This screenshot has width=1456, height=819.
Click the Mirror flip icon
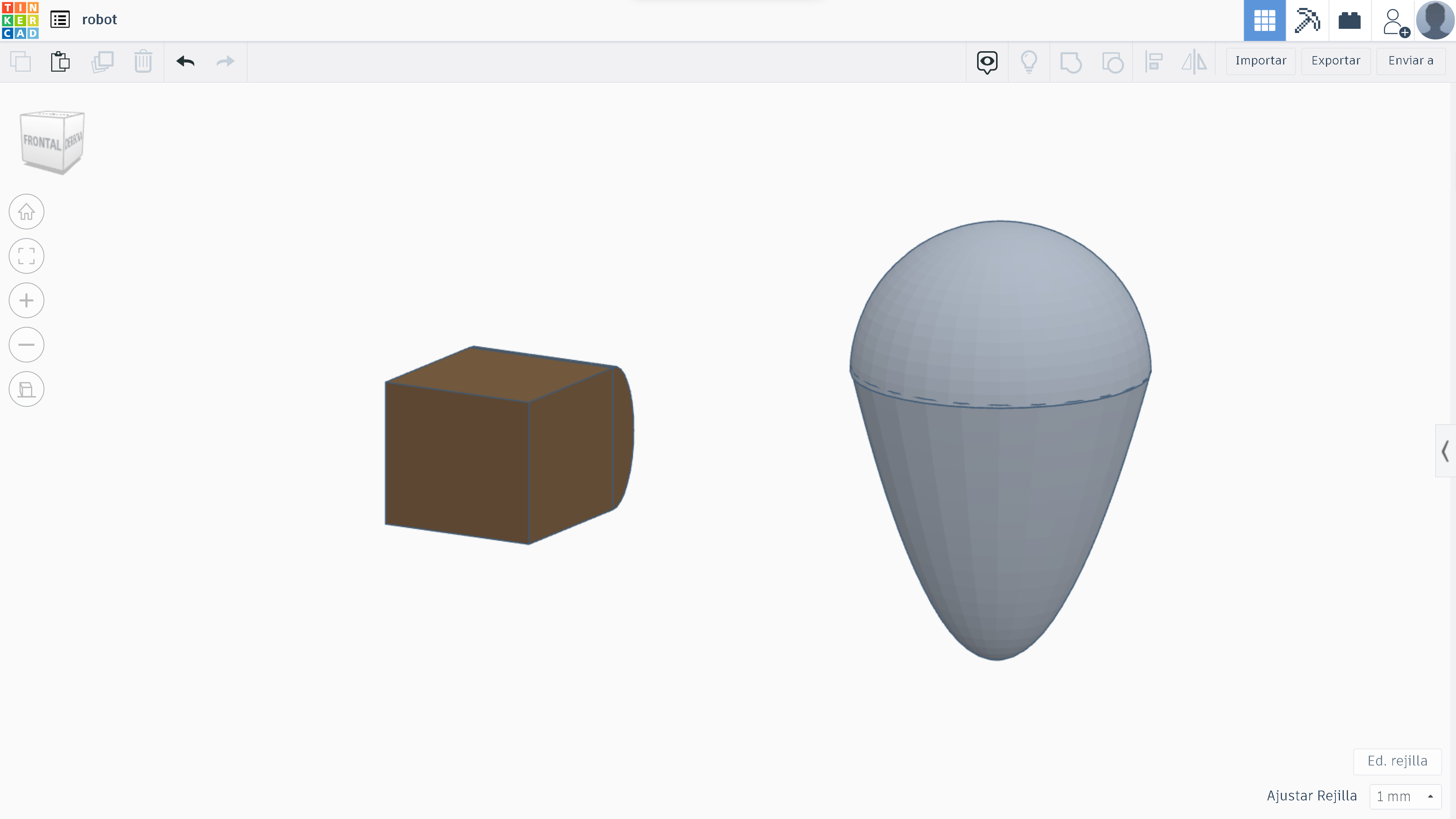[1194, 61]
